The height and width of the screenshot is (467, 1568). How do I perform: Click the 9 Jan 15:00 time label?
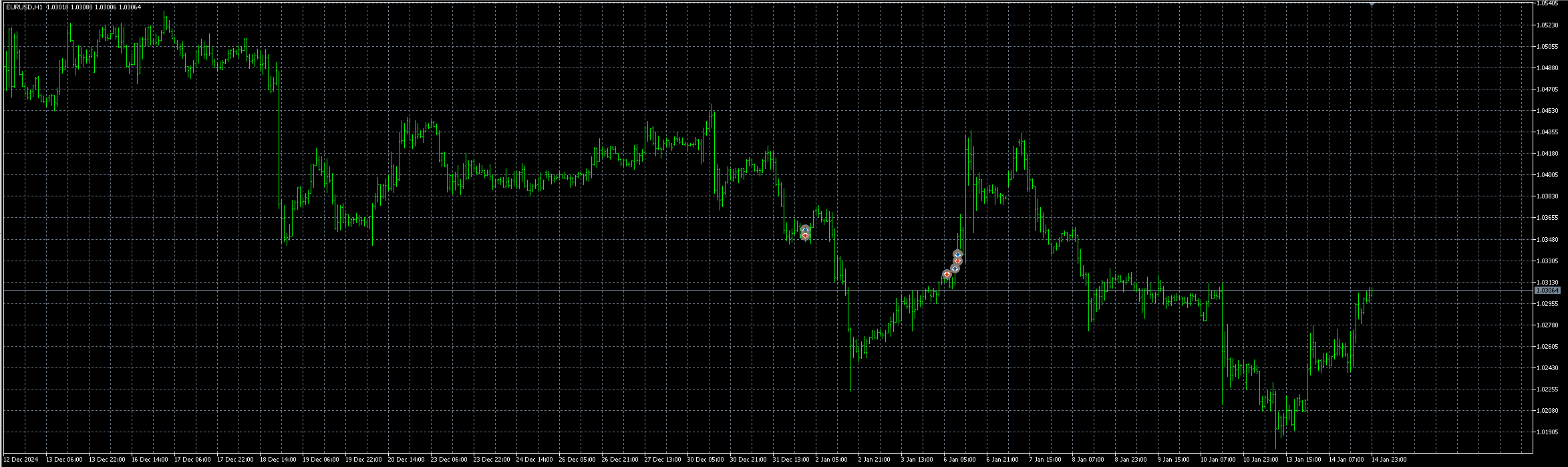tap(1174, 460)
